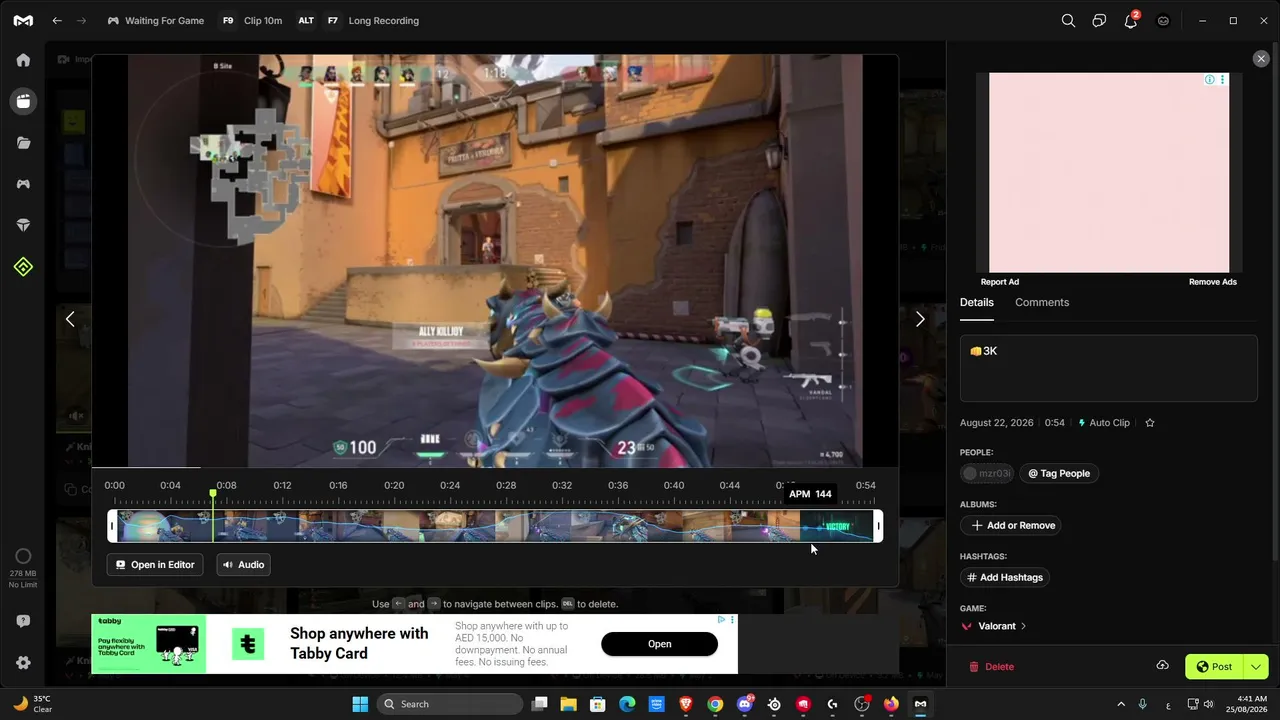1280x720 pixels.
Task: Show hidden system tray icons
Action: [x=1121, y=704]
